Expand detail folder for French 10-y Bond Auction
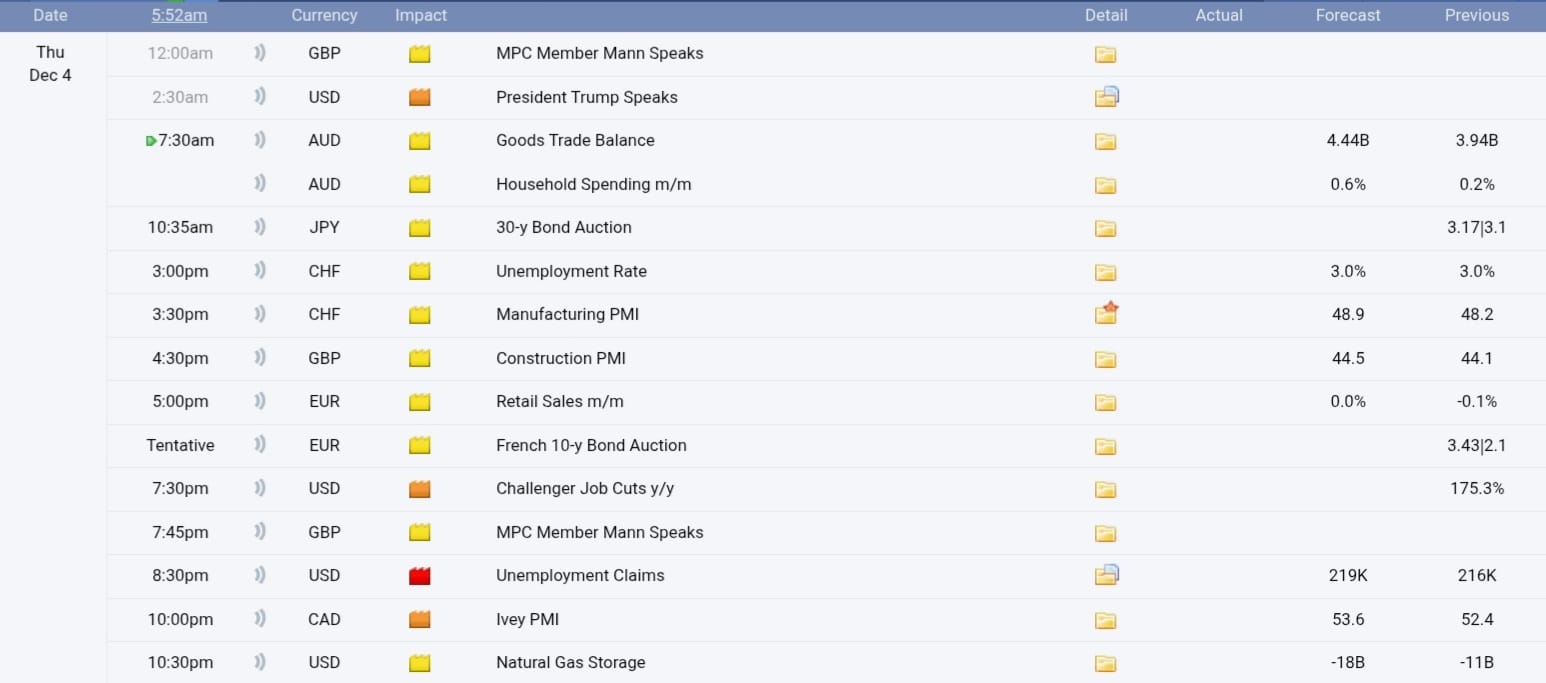This screenshot has height=683, width=1546. (x=1105, y=446)
